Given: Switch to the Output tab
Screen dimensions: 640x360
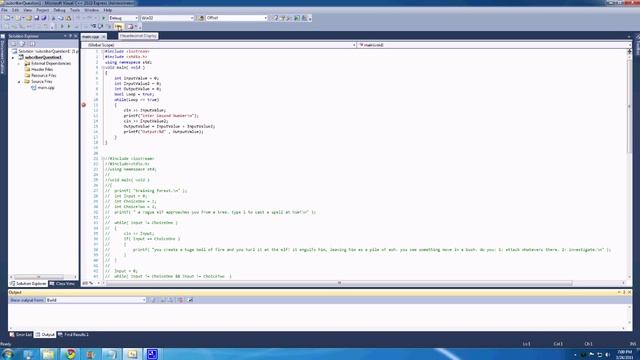Looking at the screenshot, I should click(x=45, y=335).
